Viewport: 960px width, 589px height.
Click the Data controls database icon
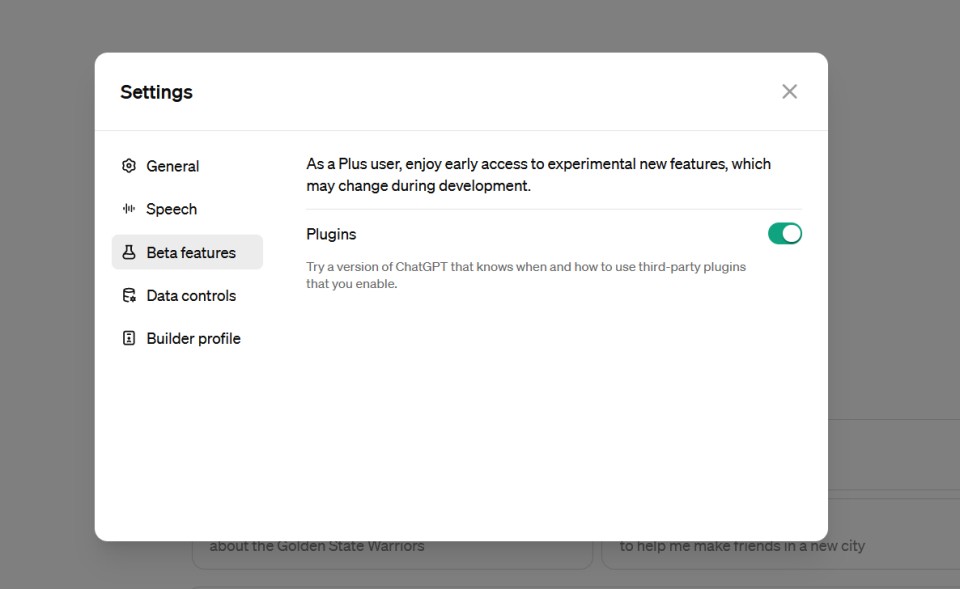(128, 295)
